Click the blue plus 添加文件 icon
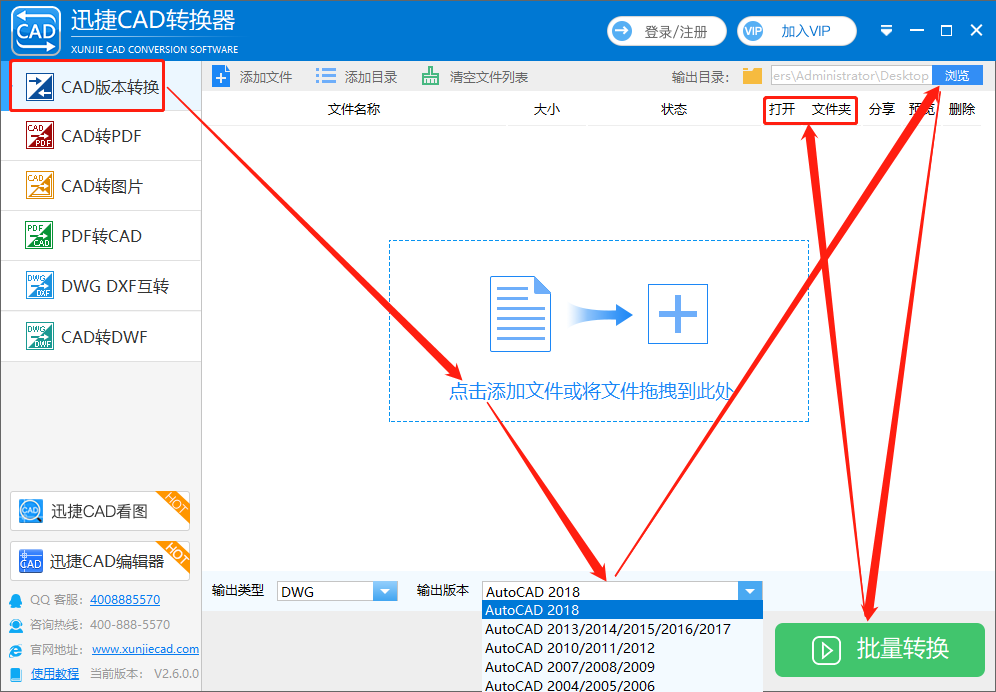Screen dimensions: 996x692 click(x=221, y=77)
